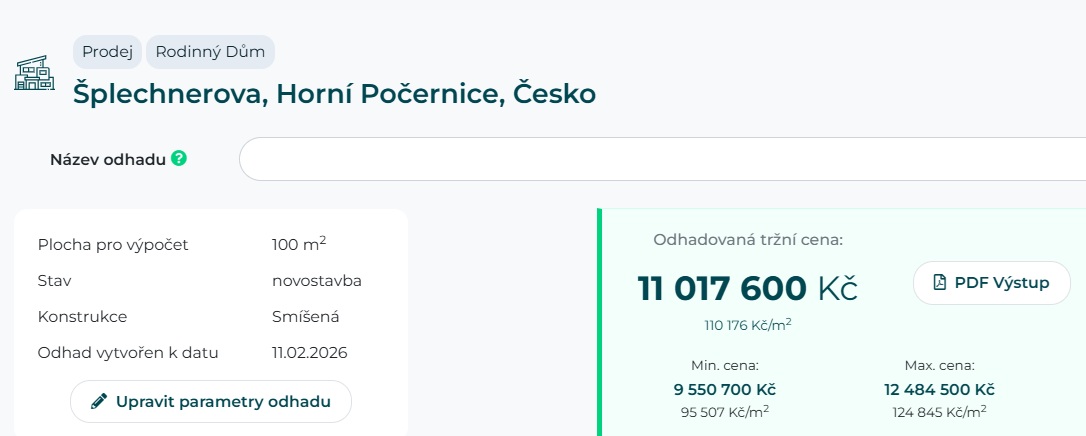The width and height of the screenshot is (1086, 436).
Task: Select the Rodinný Dům tag
Action: click(210, 52)
